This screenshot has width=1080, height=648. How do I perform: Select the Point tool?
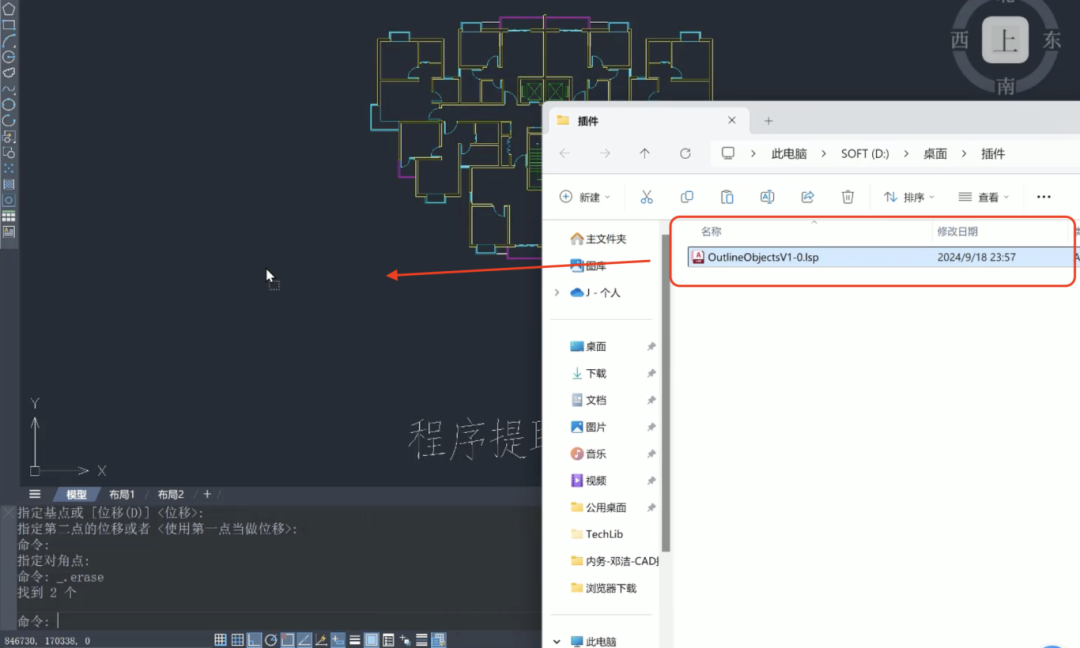9,168
